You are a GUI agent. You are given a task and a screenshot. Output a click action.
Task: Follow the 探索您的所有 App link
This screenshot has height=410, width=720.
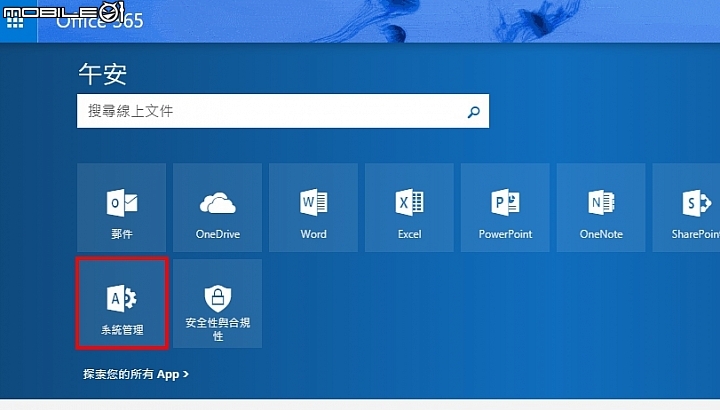tap(136, 374)
